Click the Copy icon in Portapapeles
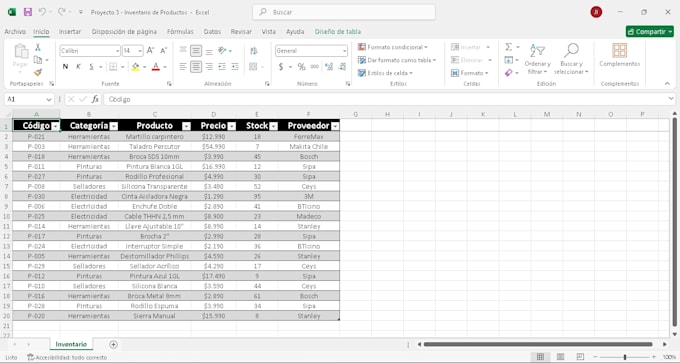The width and height of the screenshot is (680, 363). pyautogui.click(x=38, y=60)
